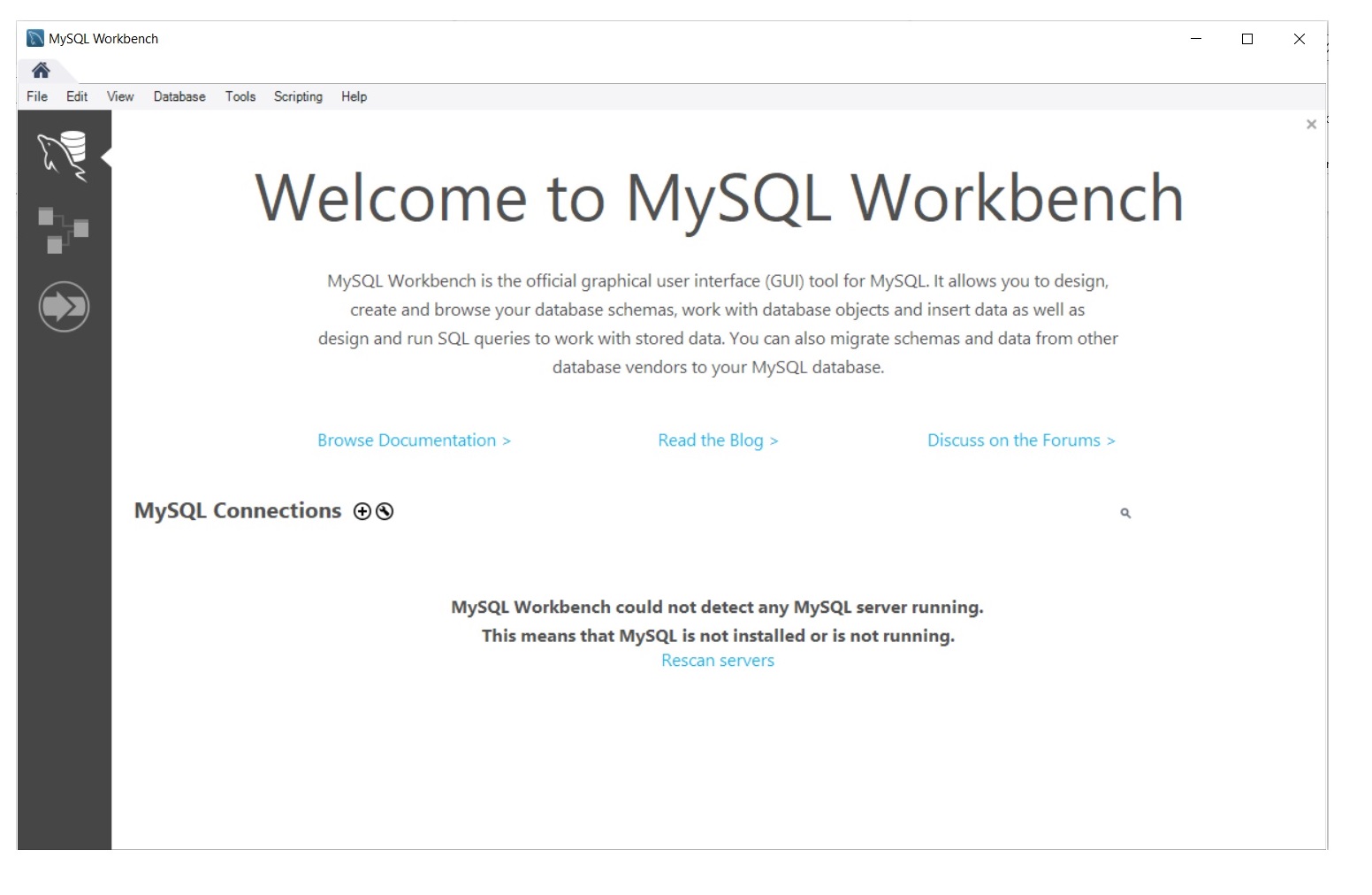This screenshot has height=895, width=1372.
Task: Open the Scripting menu
Action: click(297, 96)
